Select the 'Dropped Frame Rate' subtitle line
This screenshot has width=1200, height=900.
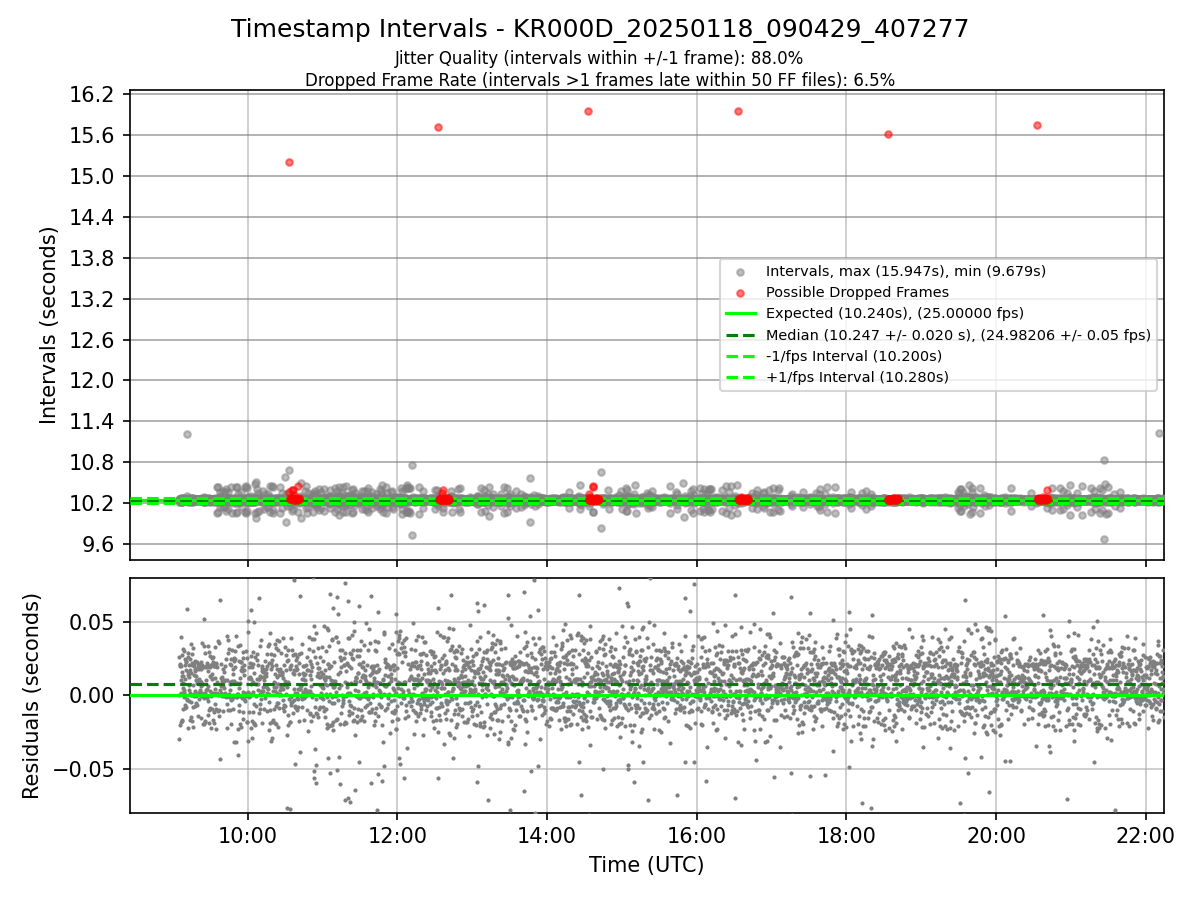[600, 79]
